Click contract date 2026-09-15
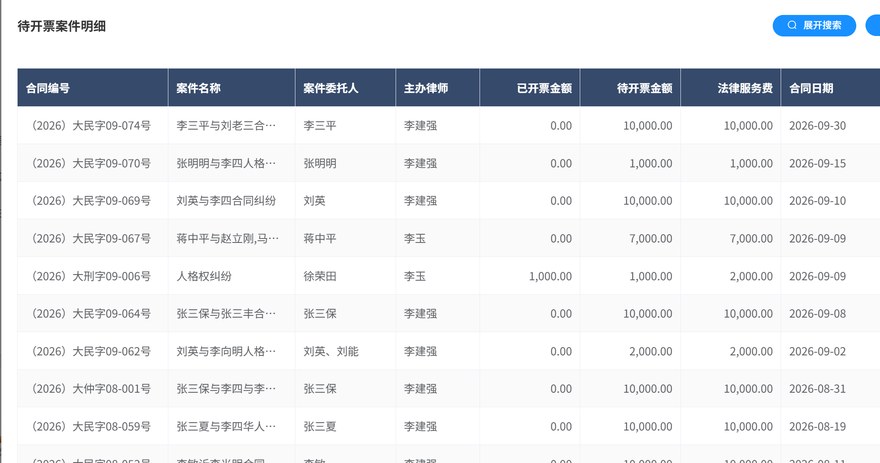The image size is (880, 463). click(x=818, y=163)
